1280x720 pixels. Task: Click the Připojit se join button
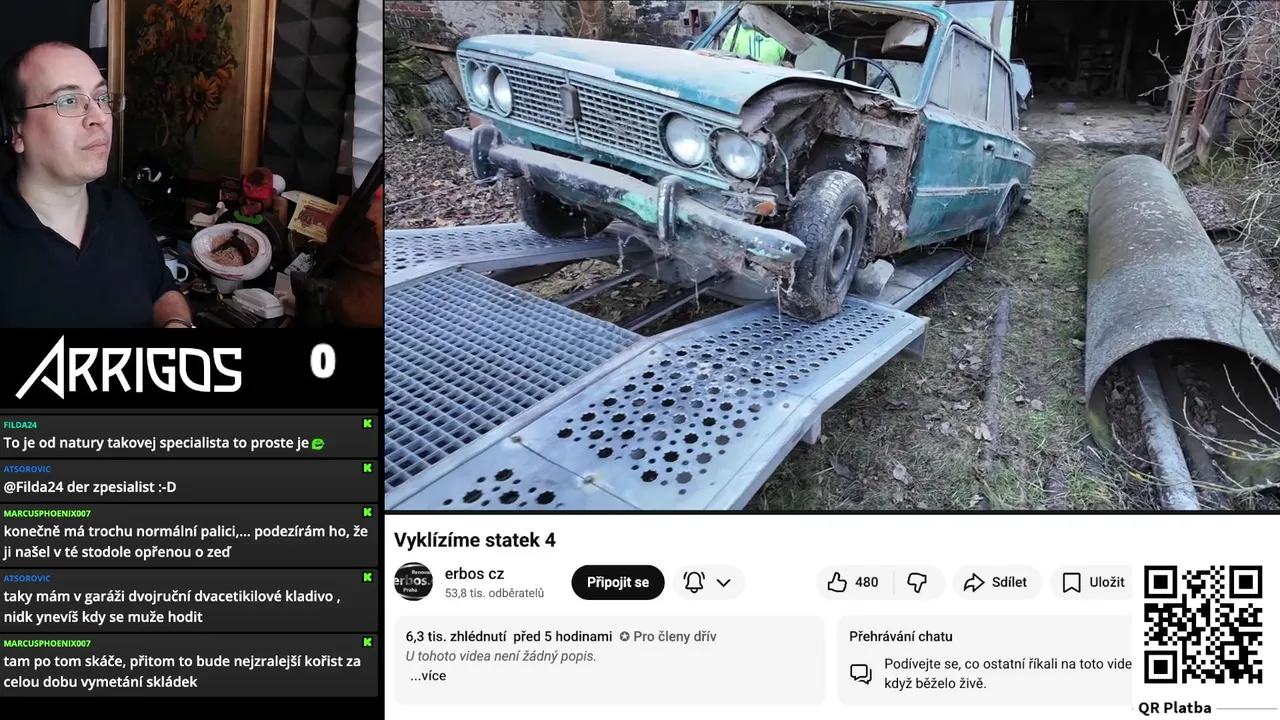tap(618, 582)
